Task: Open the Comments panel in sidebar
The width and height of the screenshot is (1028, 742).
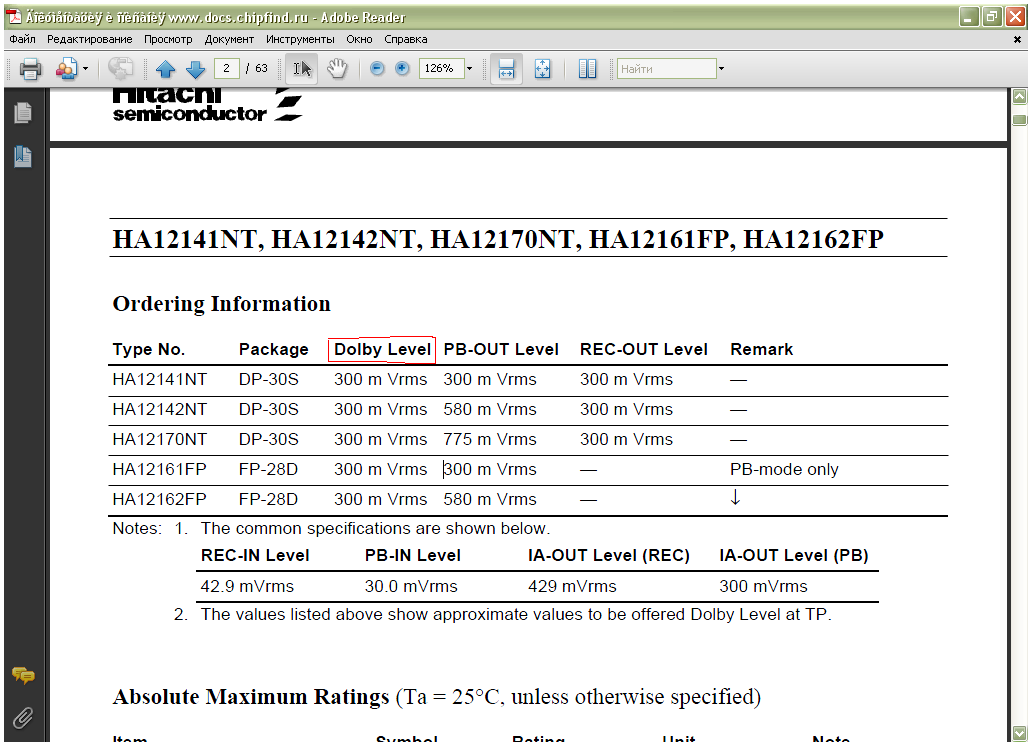Action: tap(23, 675)
